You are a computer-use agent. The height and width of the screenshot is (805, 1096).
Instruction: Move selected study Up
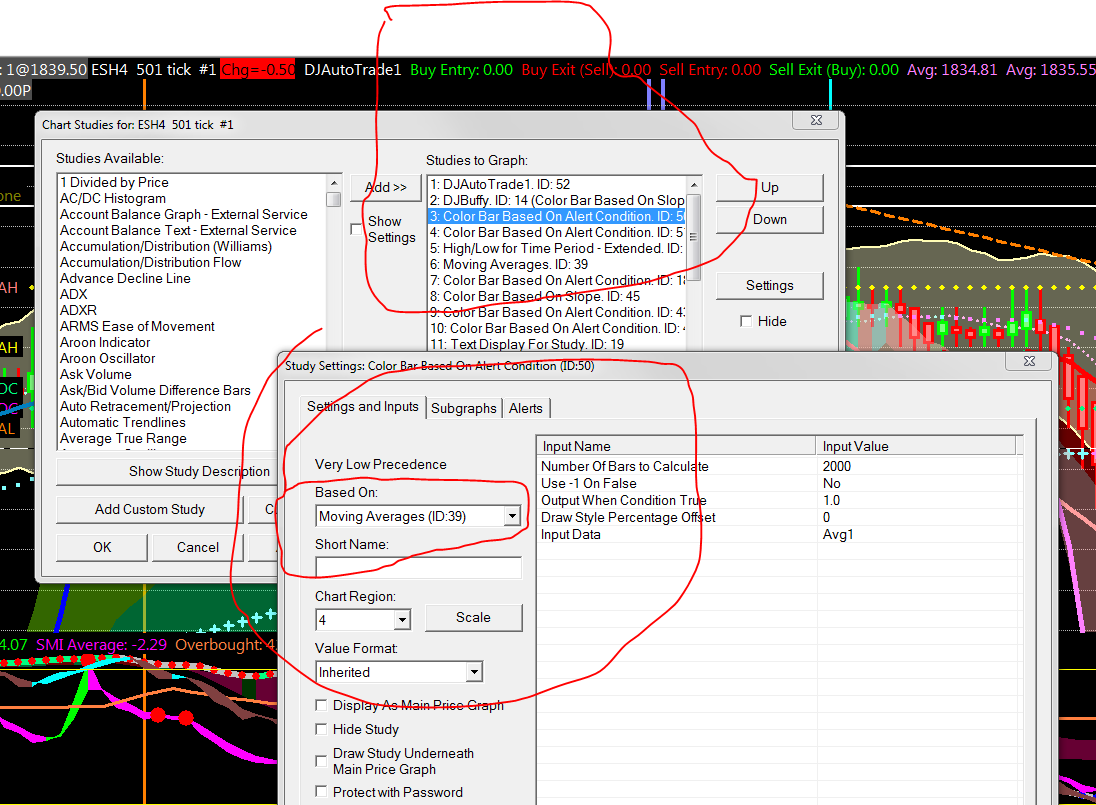point(769,187)
